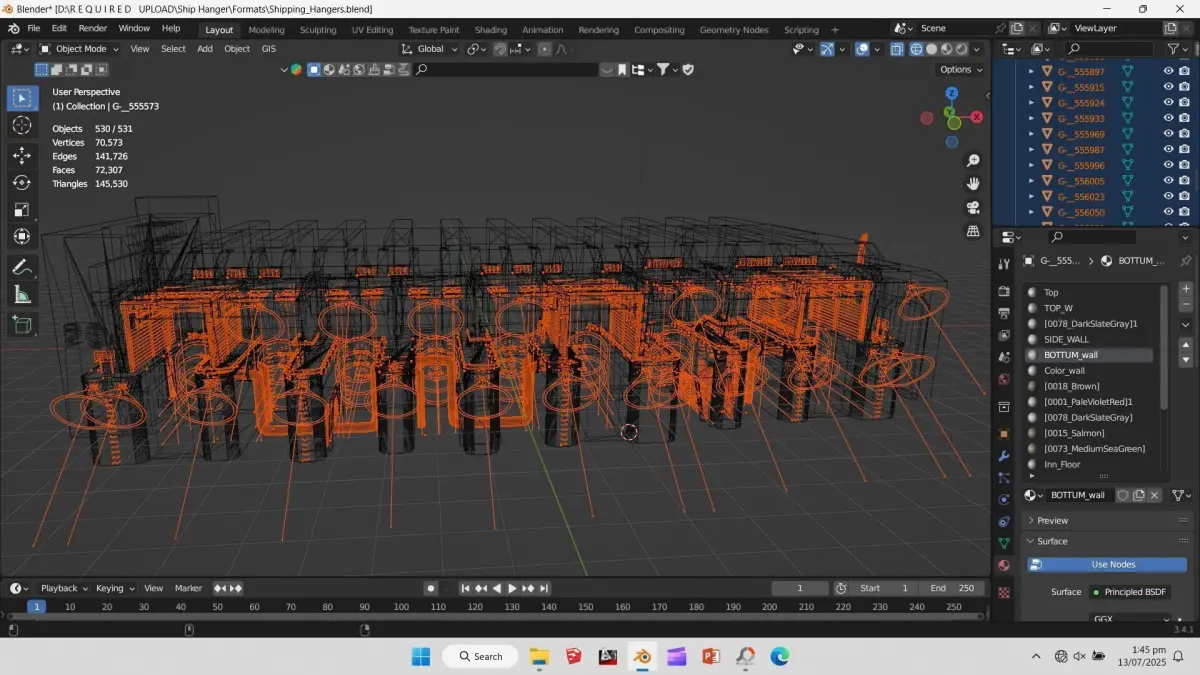Disable rendering for G-__556050

tap(1184, 212)
